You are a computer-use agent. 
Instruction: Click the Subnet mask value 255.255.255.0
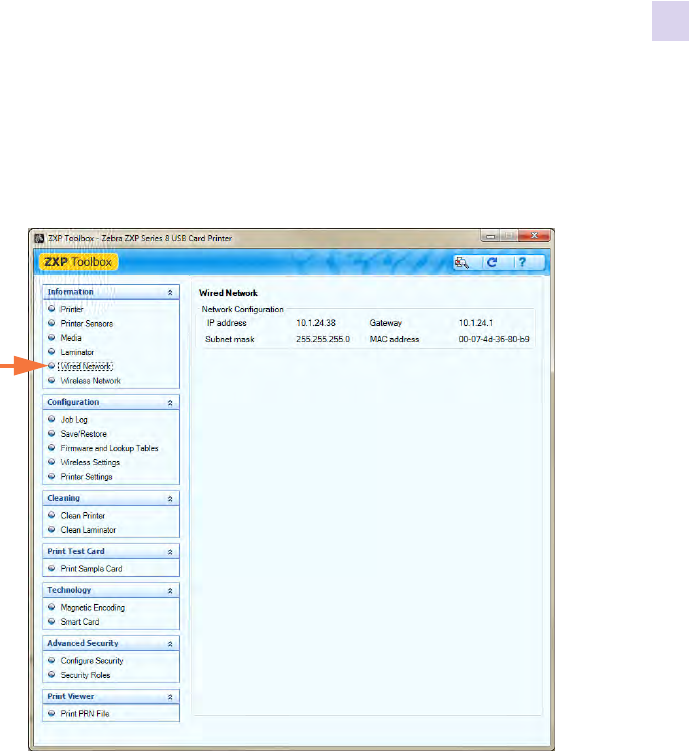323,339
